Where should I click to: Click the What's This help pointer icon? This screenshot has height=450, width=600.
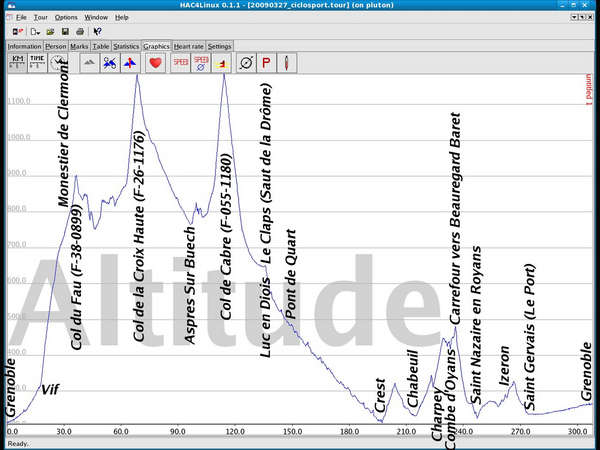[x=97, y=31]
